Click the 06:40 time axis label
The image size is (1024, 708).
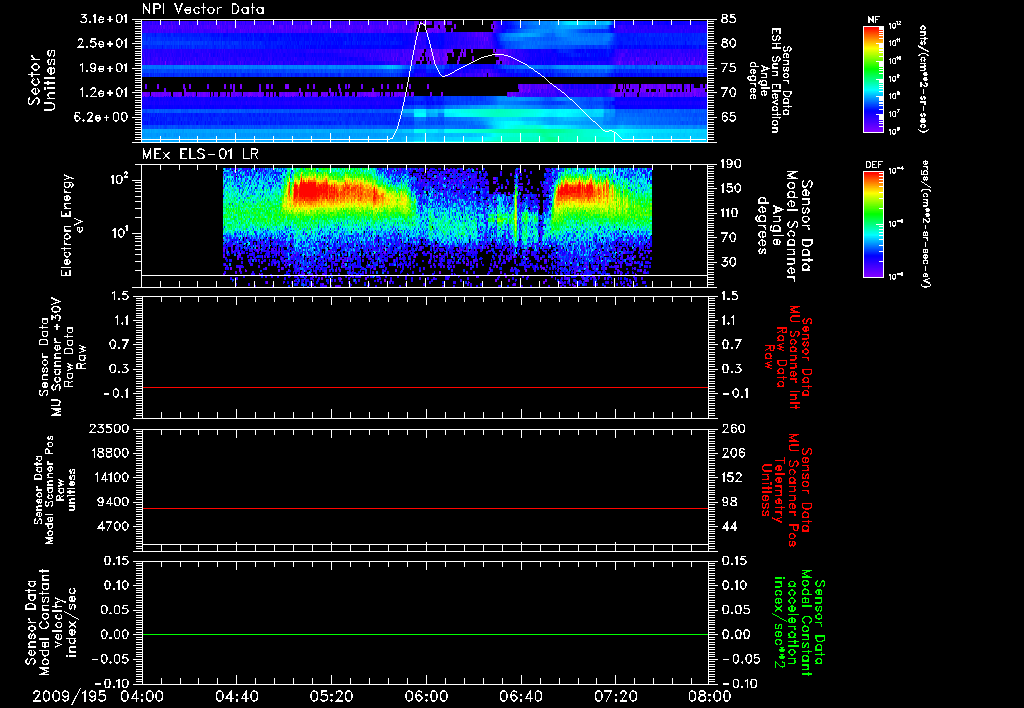pyautogui.click(x=520, y=697)
